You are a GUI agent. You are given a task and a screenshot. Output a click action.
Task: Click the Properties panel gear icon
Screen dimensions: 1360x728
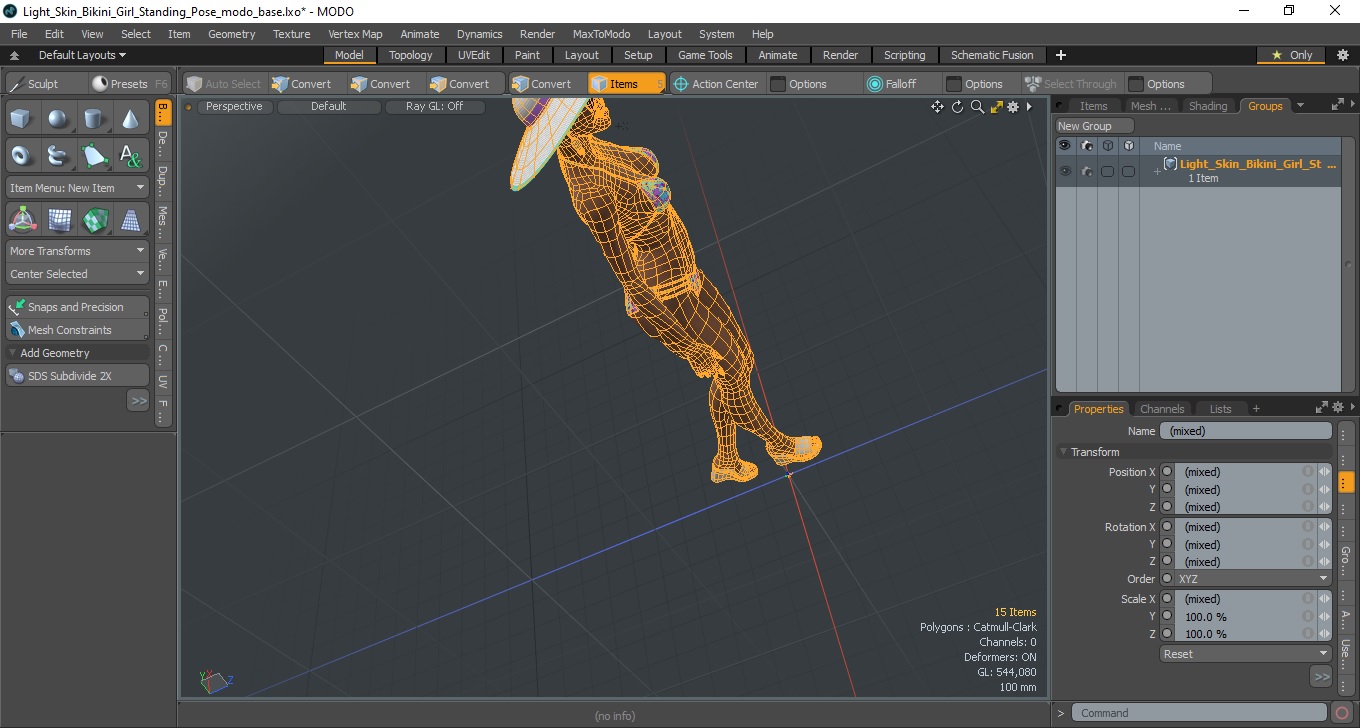(x=1337, y=408)
